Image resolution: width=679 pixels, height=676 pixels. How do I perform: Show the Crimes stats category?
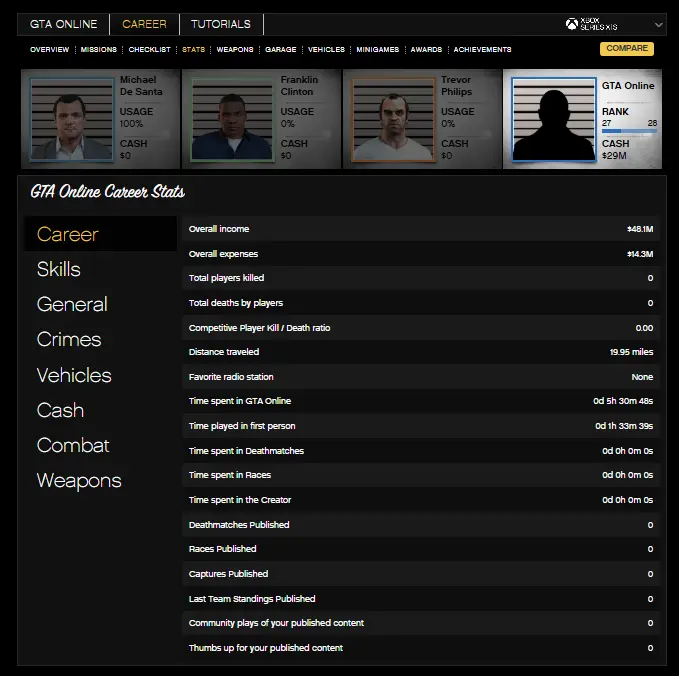click(69, 339)
